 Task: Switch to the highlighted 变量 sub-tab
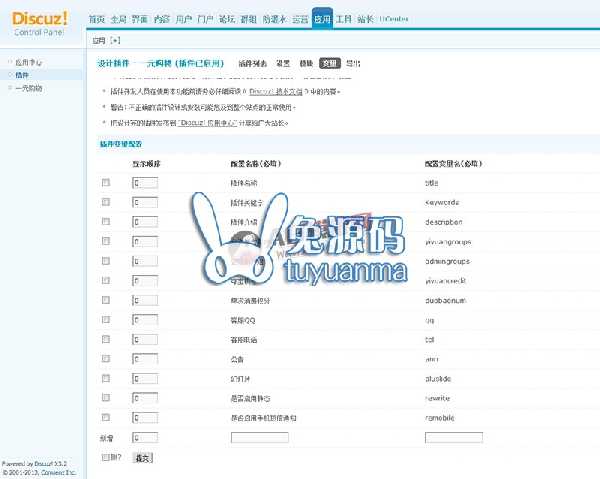[330, 64]
